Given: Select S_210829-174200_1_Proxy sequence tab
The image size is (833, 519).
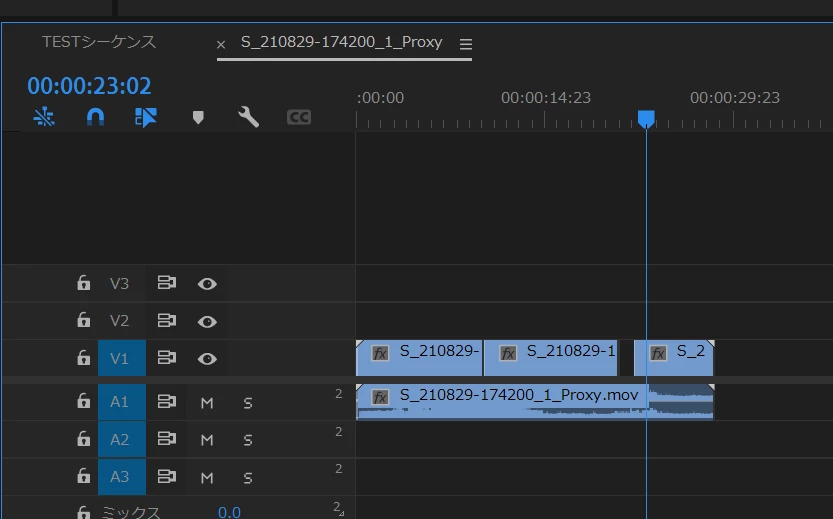Looking at the screenshot, I should coord(342,42).
